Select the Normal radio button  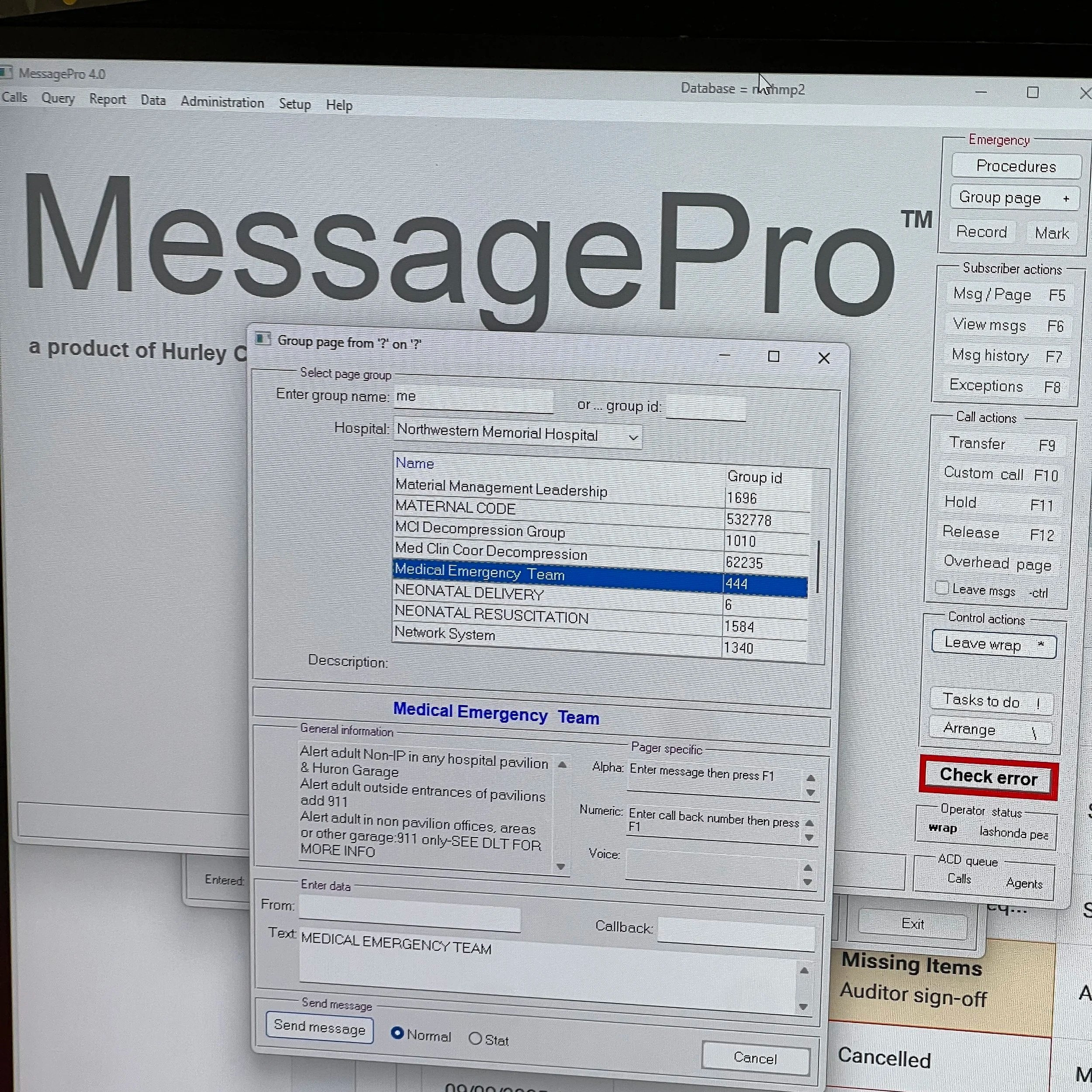coord(397,1033)
